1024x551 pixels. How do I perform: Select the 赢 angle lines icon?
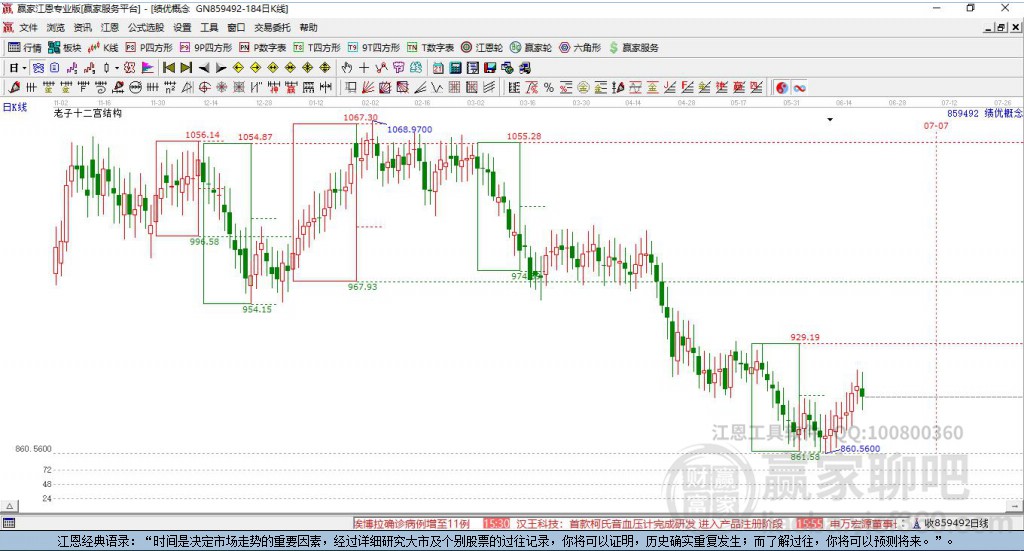739,87
